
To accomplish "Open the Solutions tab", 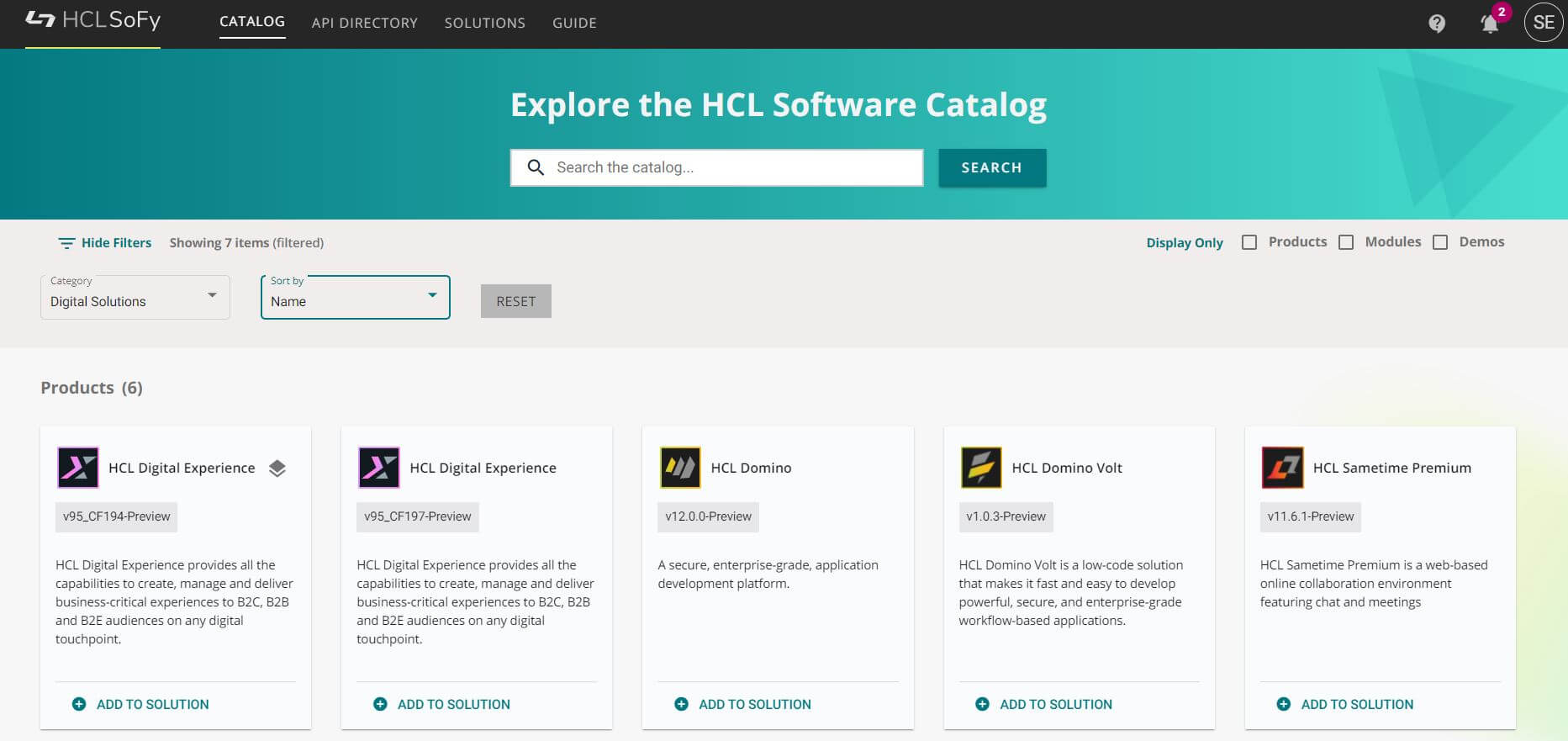I will pyautogui.click(x=485, y=24).
